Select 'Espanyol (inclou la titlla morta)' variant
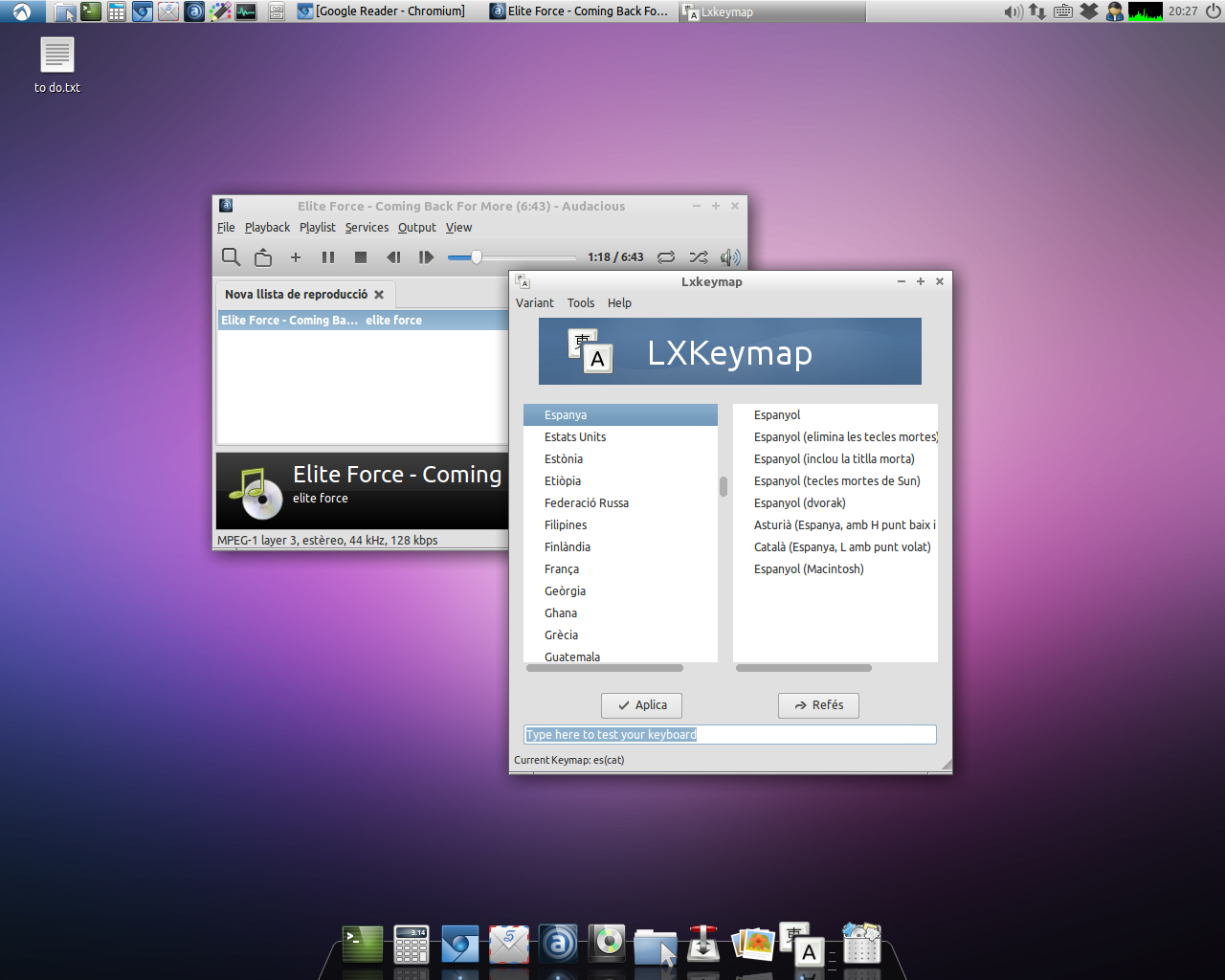Screen dimensions: 1225x980 (x=835, y=458)
